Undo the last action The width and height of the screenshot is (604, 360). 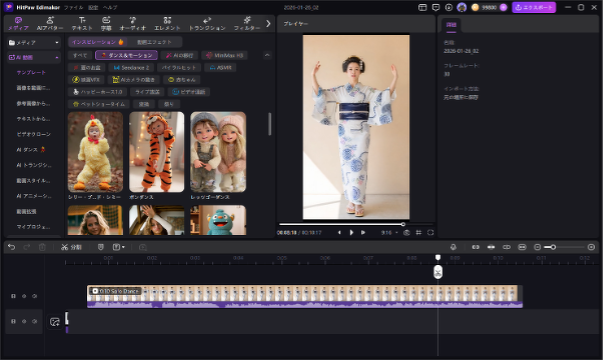click(x=12, y=247)
